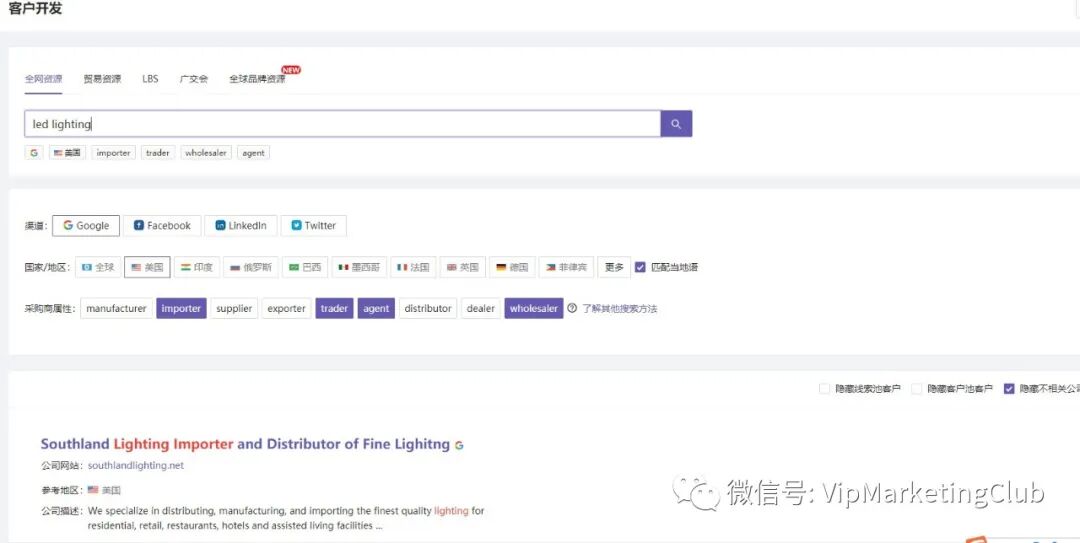1080x543 pixels.
Task: Open southlandlighting.net website link
Action: pyautogui.click(x=136, y=466)
